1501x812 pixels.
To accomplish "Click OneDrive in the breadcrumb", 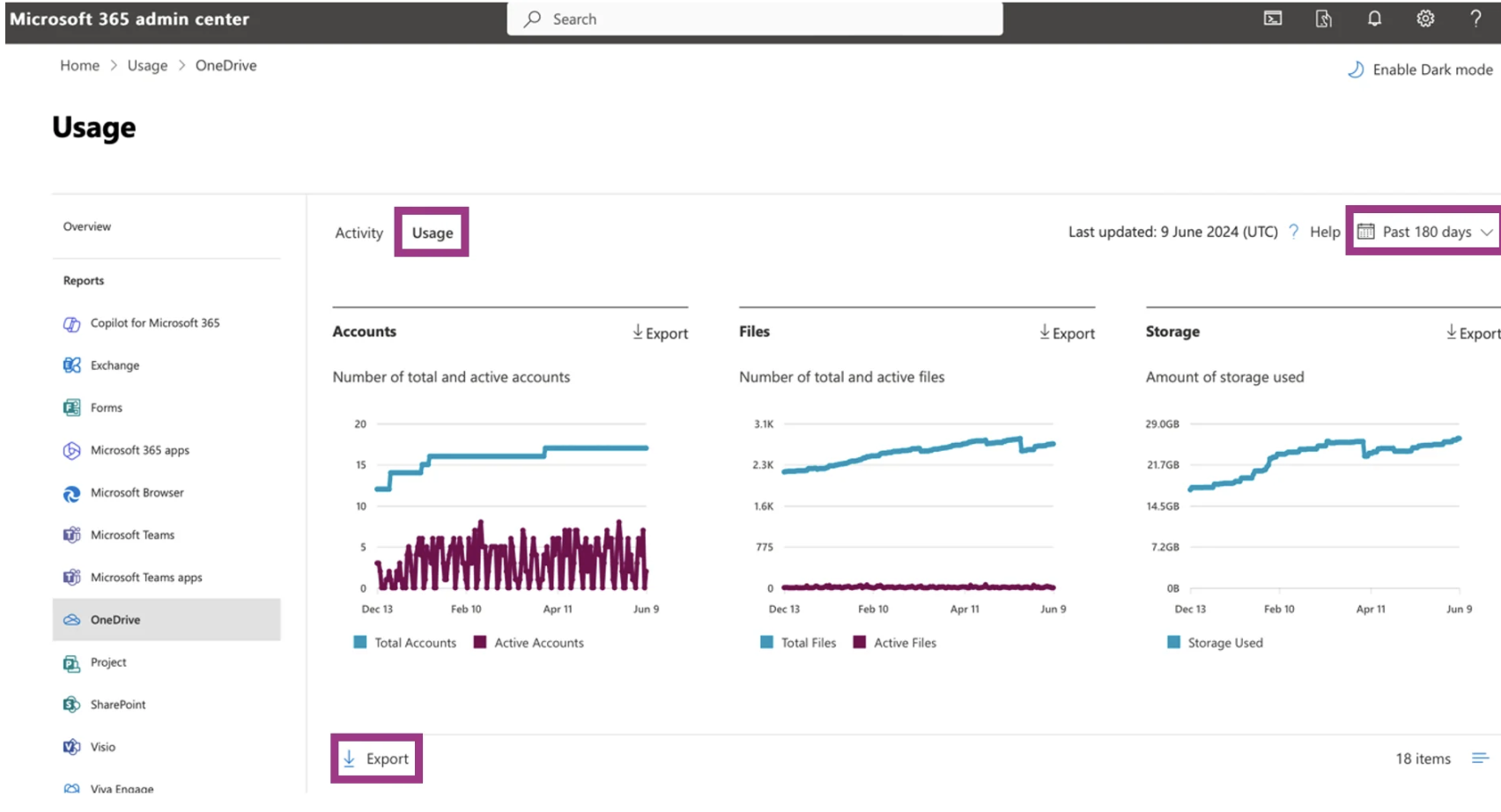I will [x=226, y=65].
